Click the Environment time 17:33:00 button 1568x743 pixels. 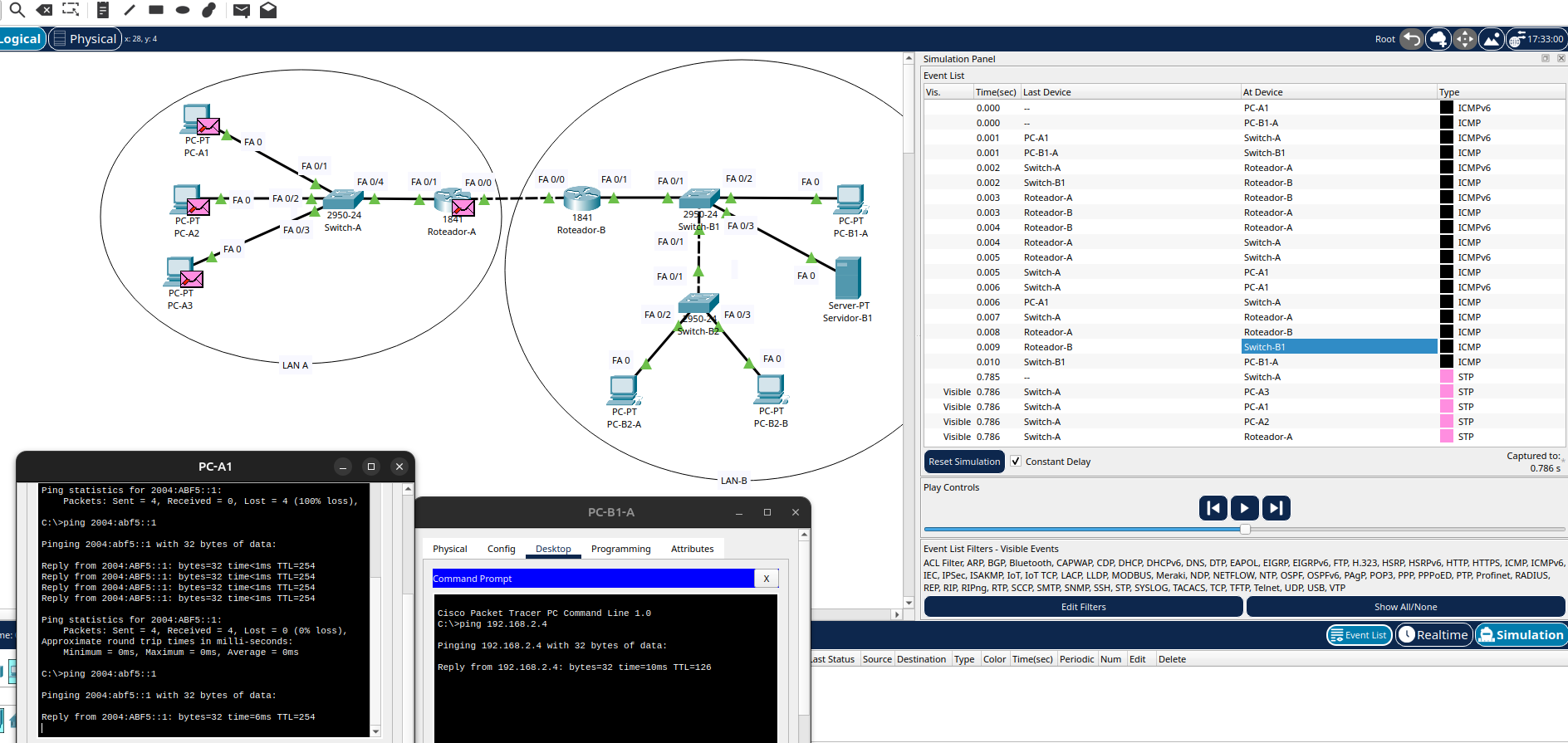[1536, 39]
